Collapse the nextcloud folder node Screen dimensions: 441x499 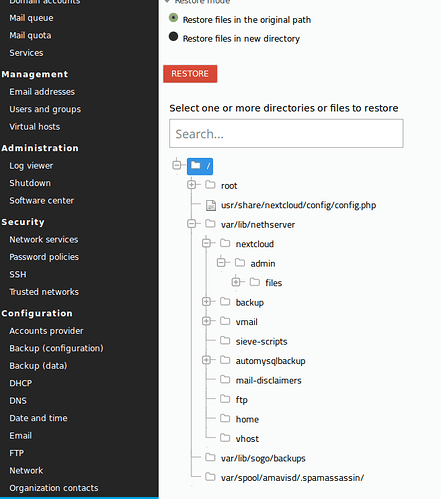[x=206, y=243]
